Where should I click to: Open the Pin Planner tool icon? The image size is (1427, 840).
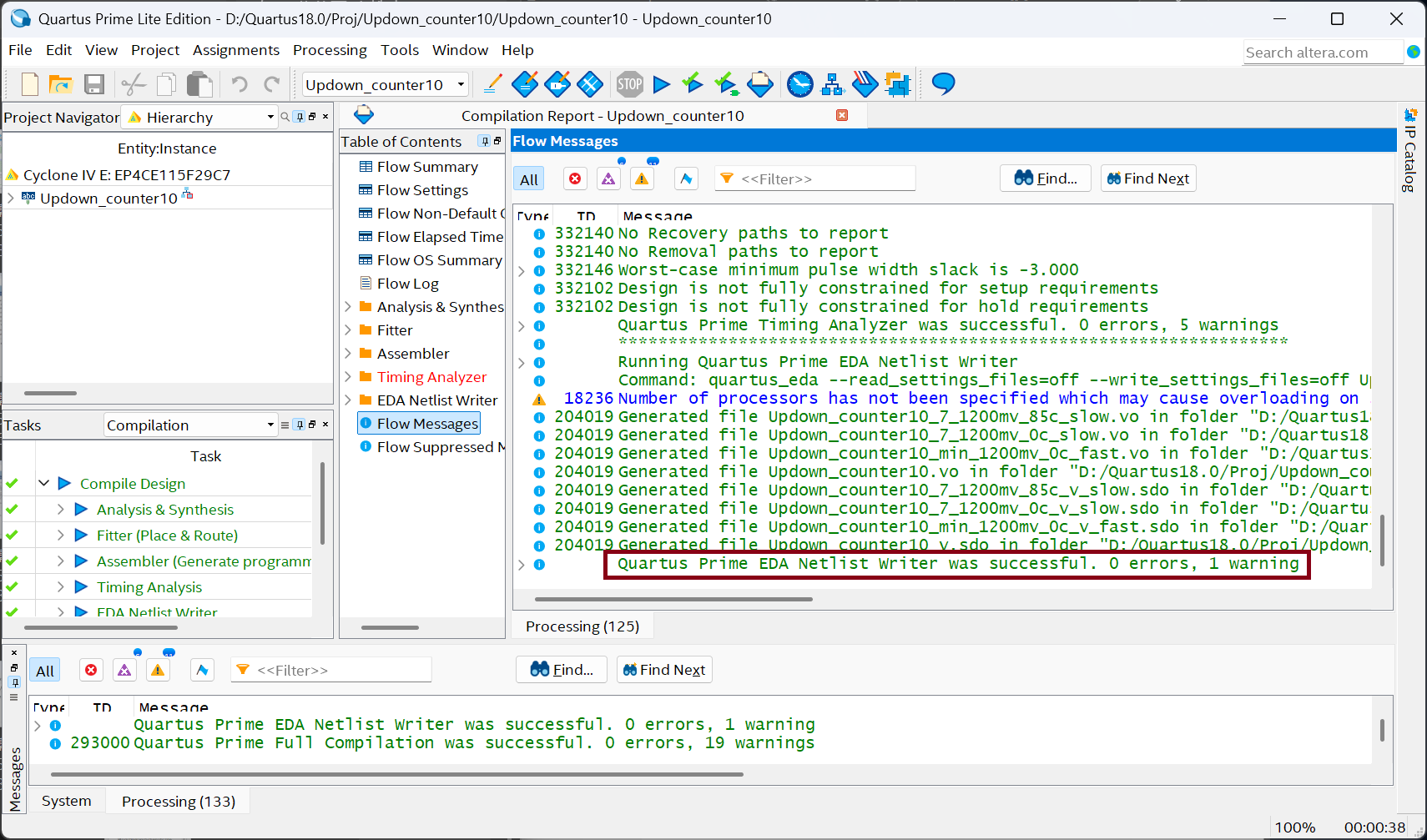(557, 84)
